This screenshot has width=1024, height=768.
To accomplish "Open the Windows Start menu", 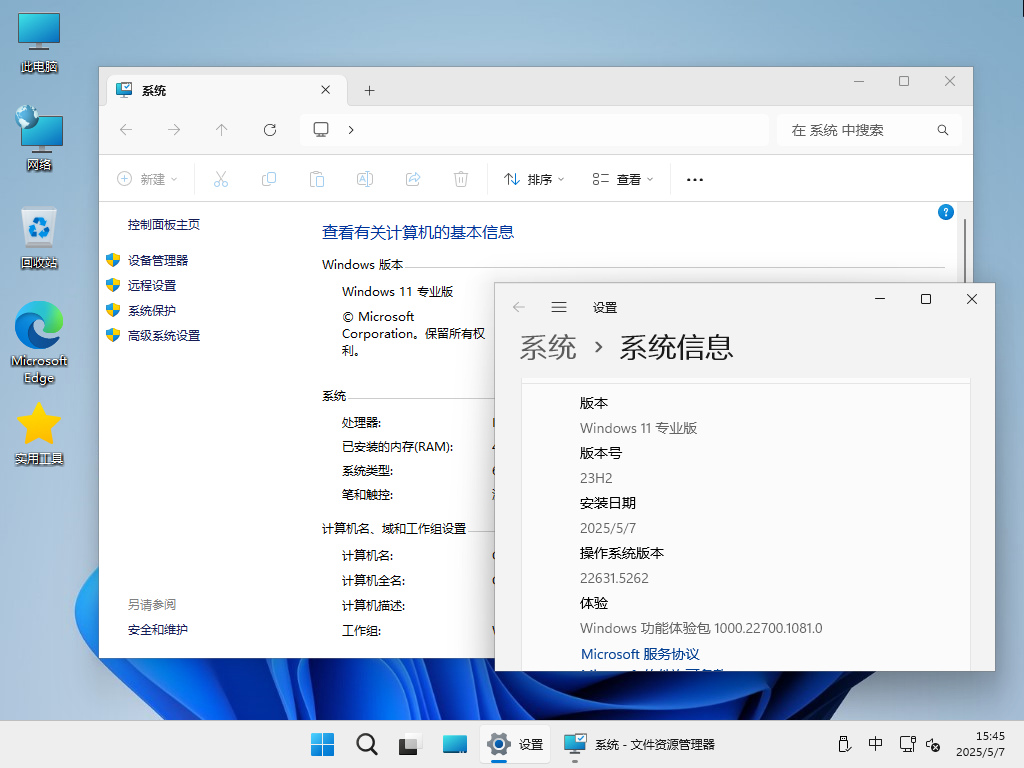I will [x=323, y=744].
